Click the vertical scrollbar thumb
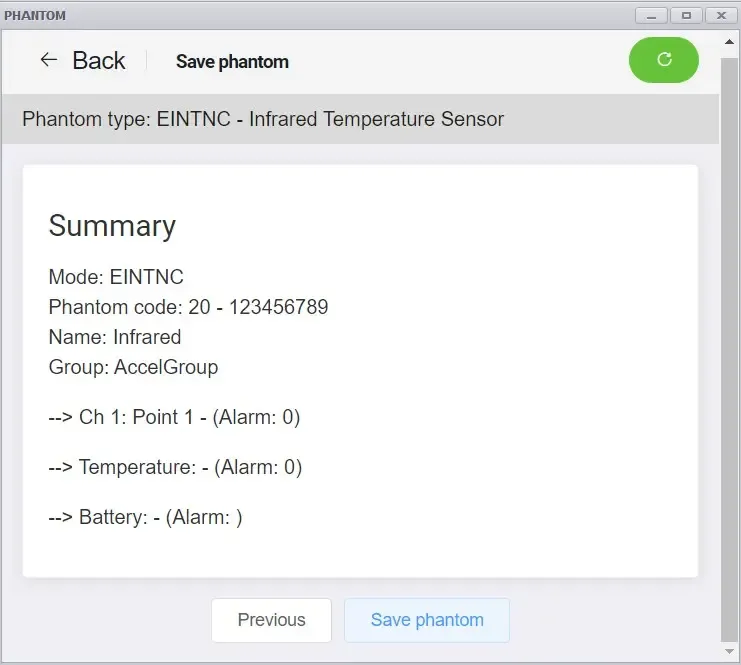 click(730, 350)
